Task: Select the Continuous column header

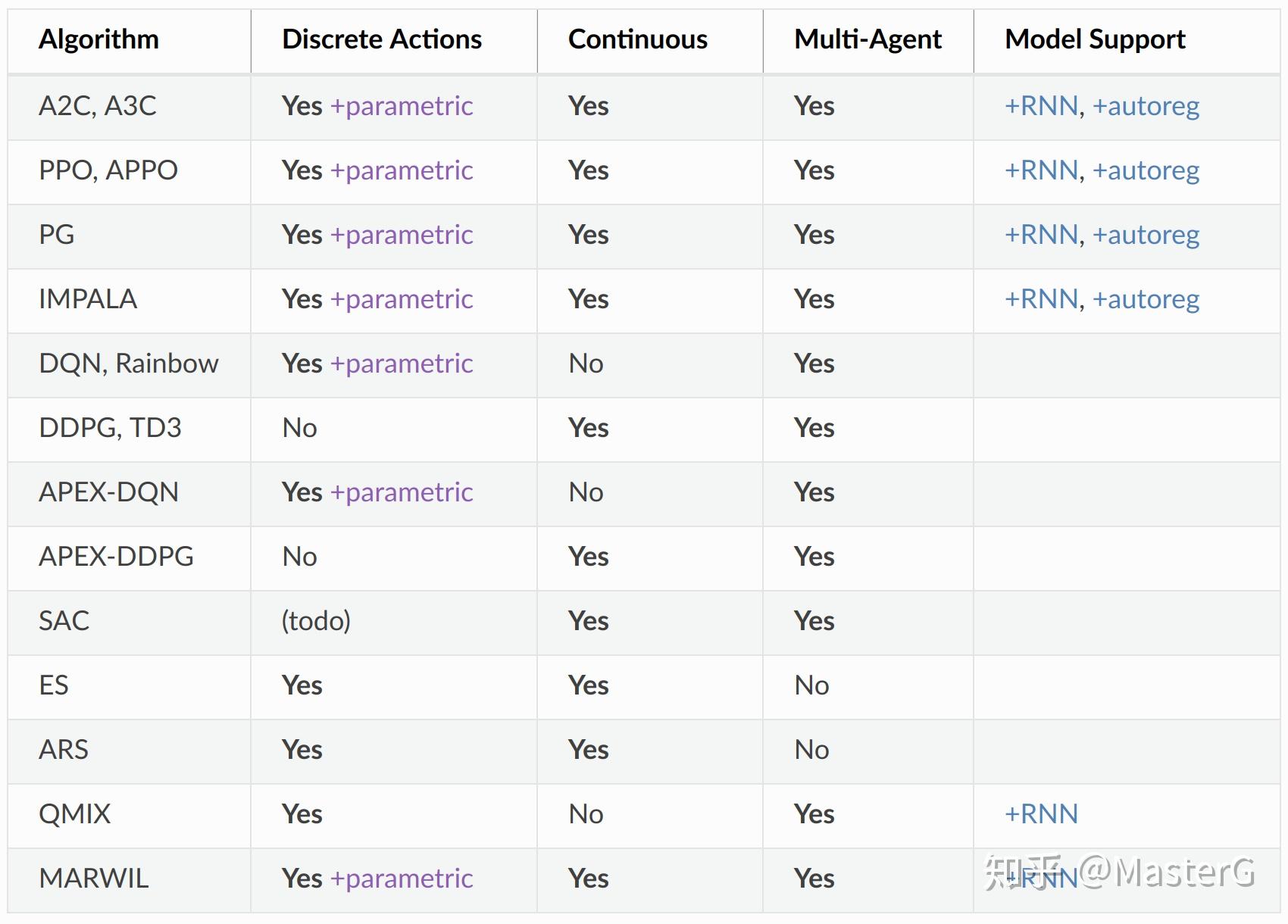Action: [638, 39]
